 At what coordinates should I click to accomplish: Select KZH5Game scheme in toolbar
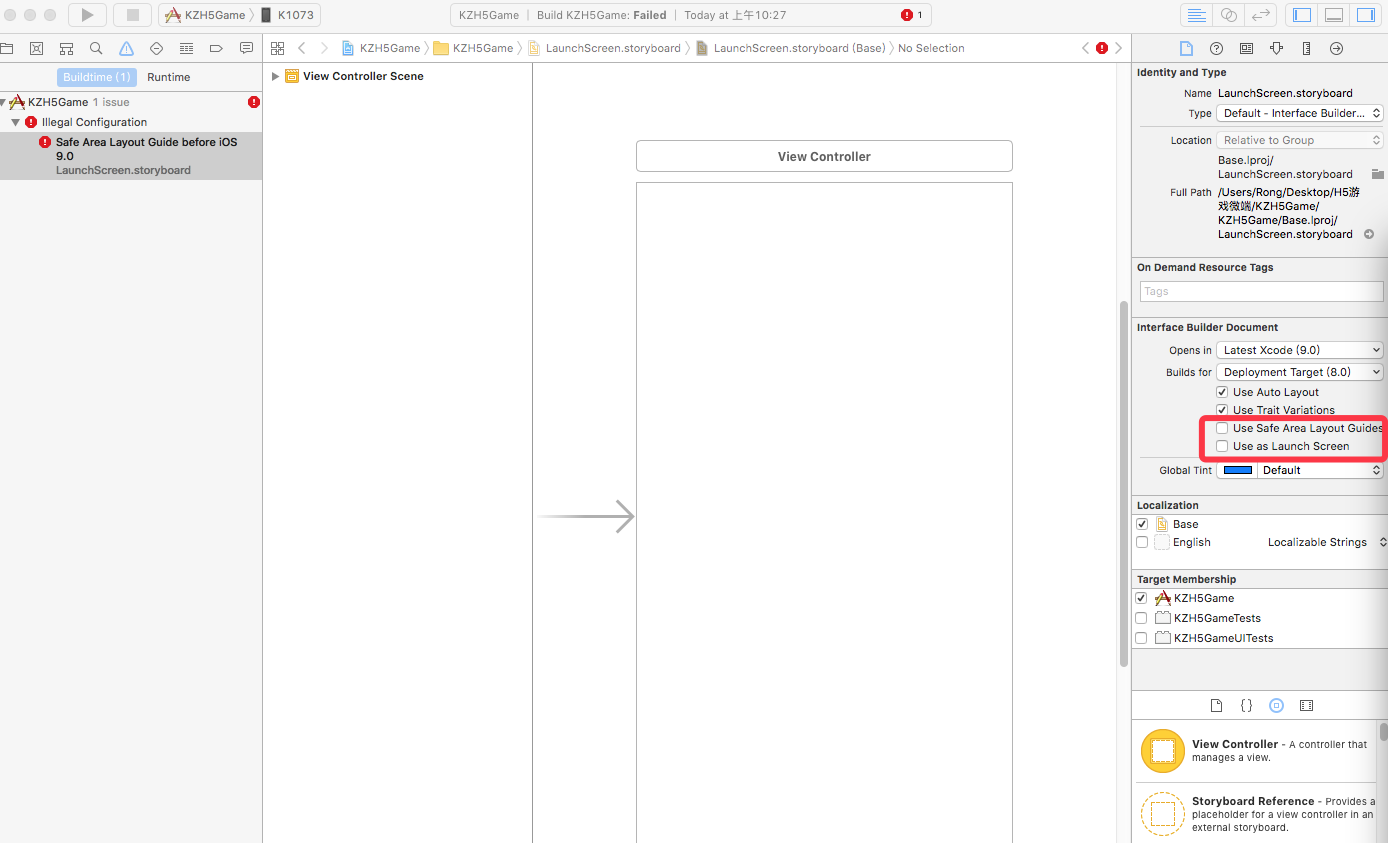(x=204, y=15)
